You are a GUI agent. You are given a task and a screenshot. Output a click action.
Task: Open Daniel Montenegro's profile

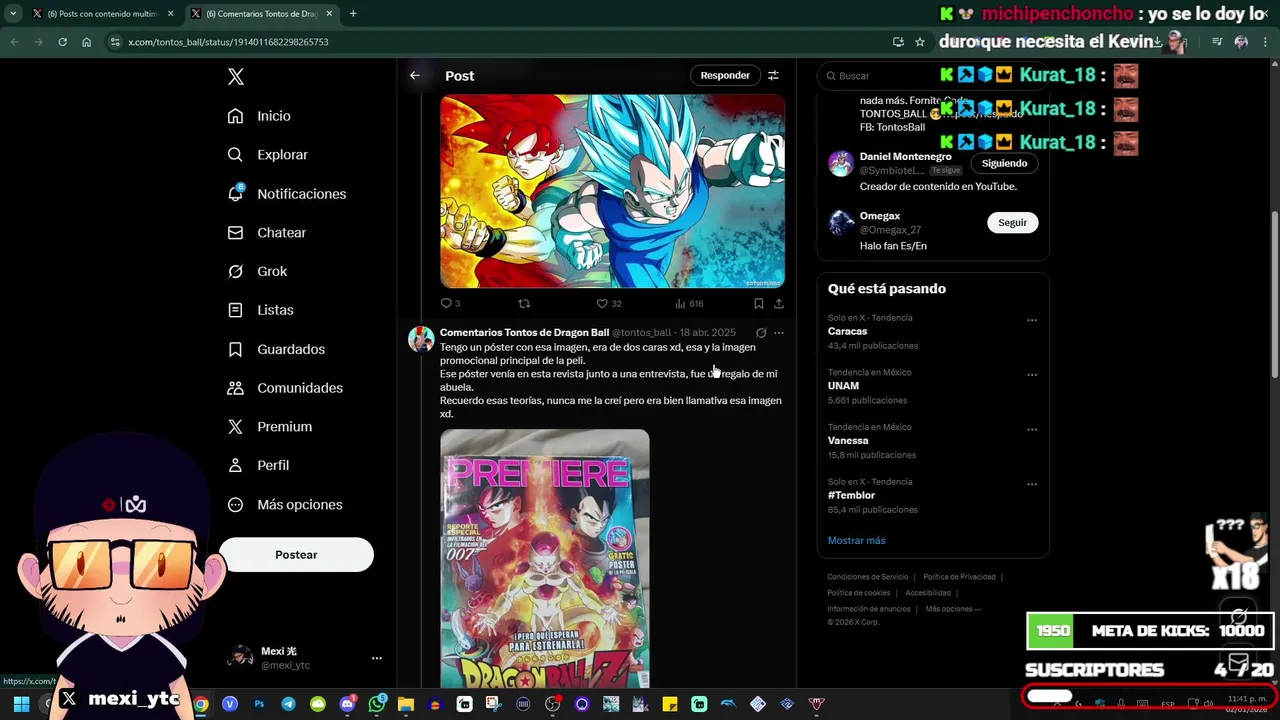tap(905, 157)
